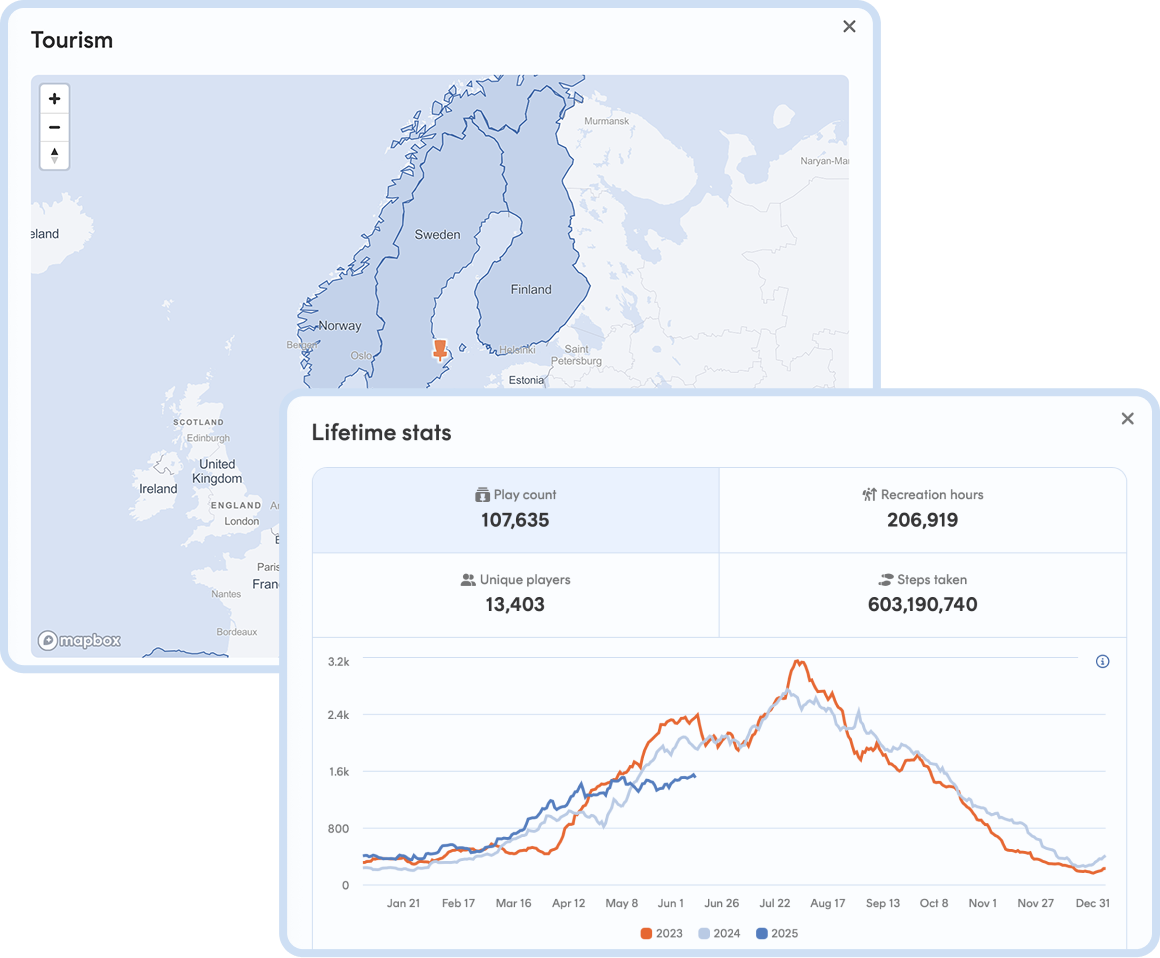The width and height of the screenshot is (1160, 958).
Task: Zoom out using the minus map control
Action: pos(54,127)
